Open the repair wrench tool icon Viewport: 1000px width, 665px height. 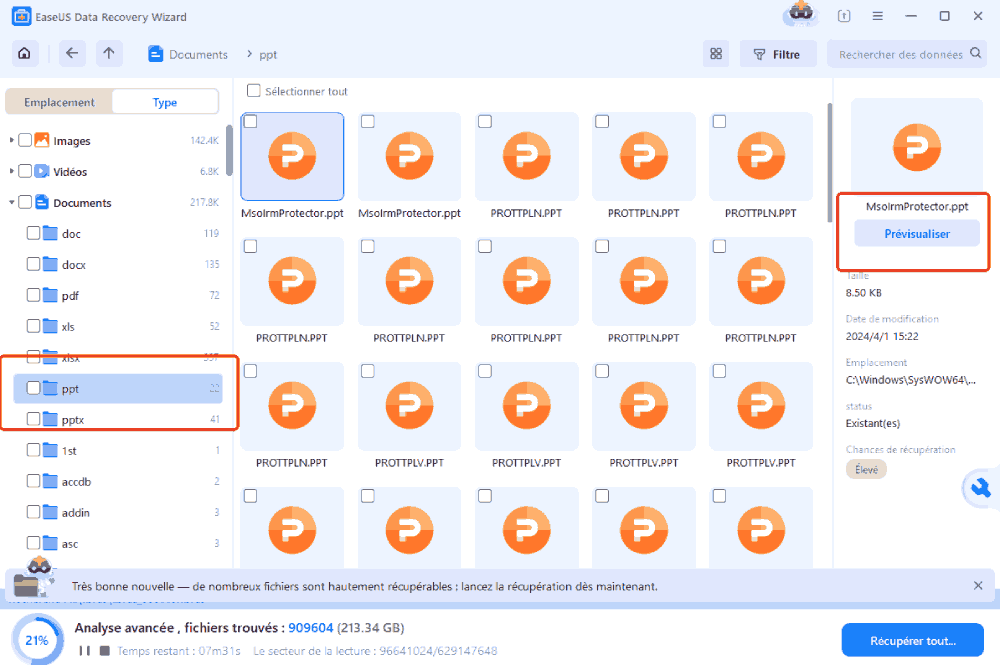tap(980, 488)
